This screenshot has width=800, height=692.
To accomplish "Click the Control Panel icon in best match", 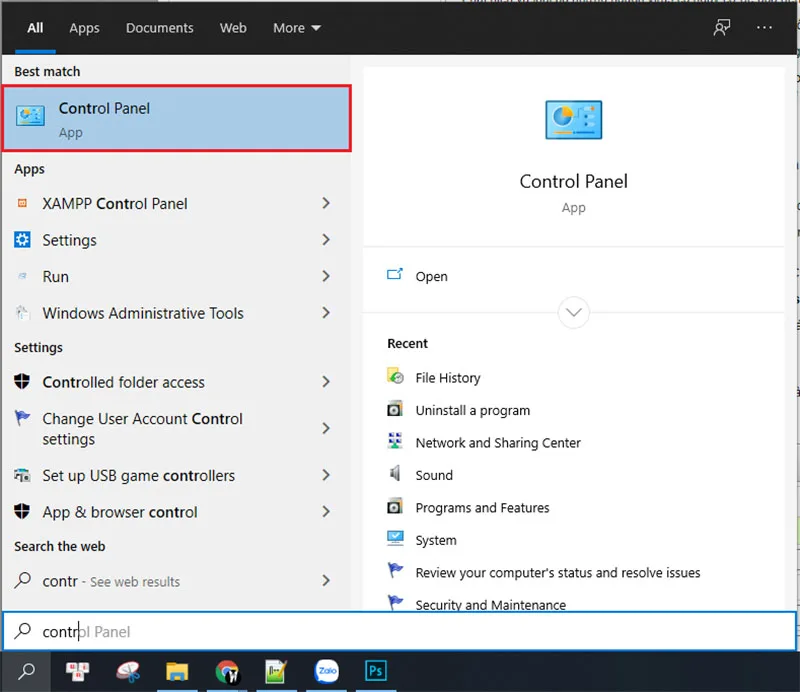I will click(x=30, y=116).
